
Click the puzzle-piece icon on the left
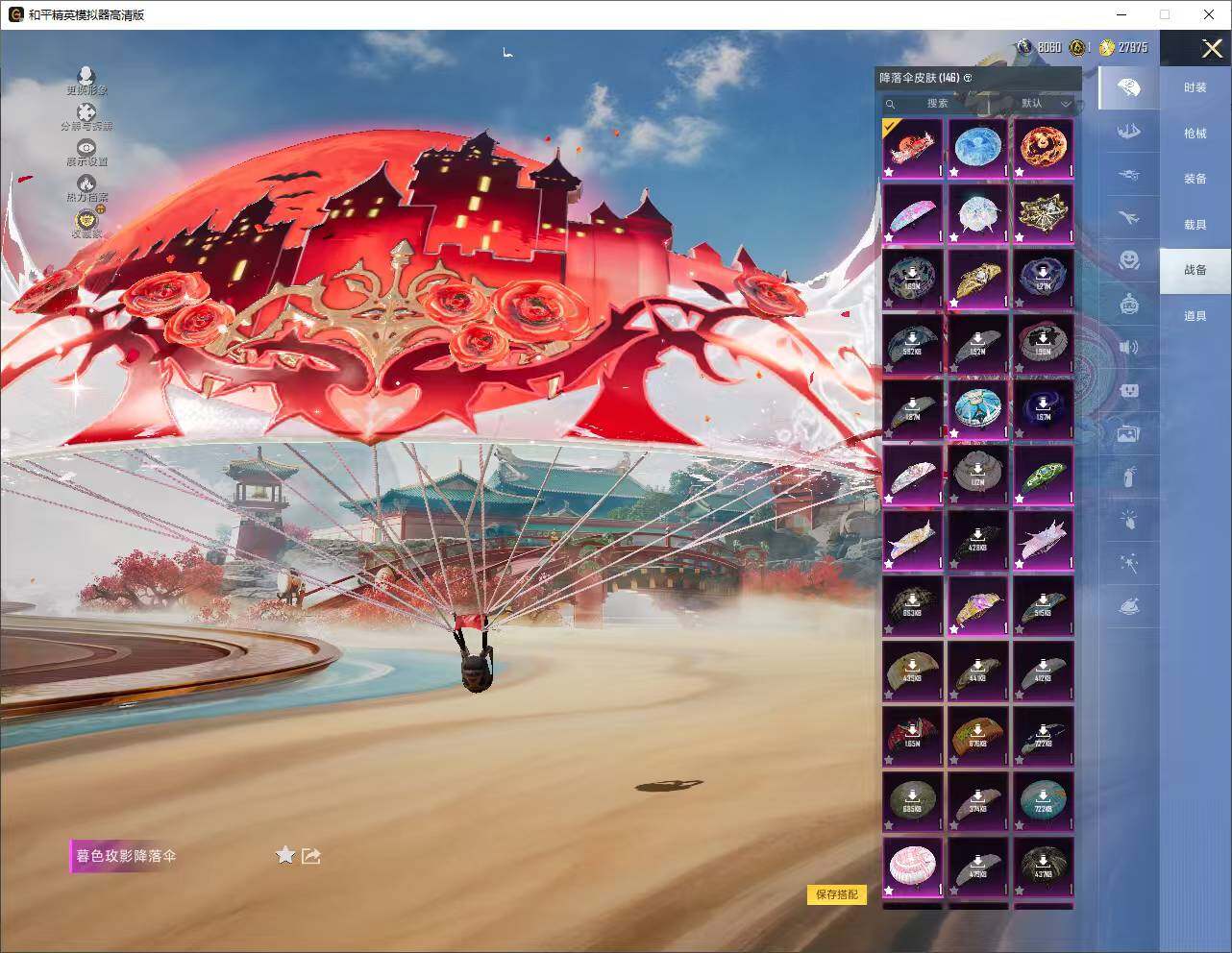(x=86, y=113)
